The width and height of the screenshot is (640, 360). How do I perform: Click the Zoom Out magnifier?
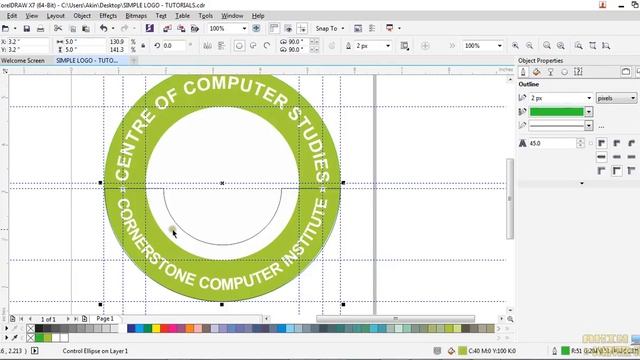click(529, 46)
